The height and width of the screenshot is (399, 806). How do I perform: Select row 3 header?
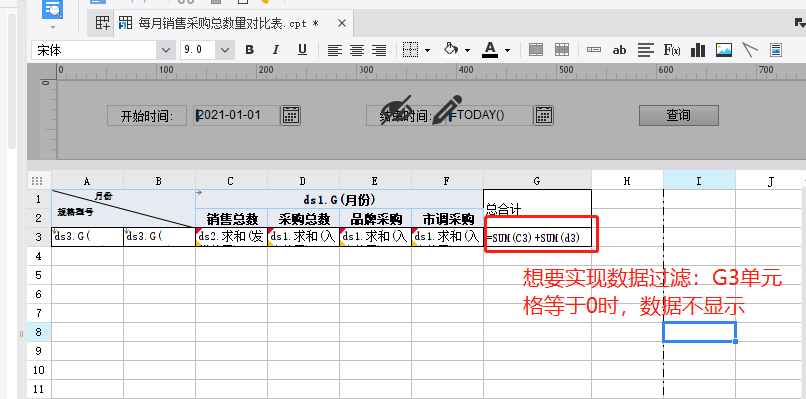pyautogui.click(x=39, y=237)
